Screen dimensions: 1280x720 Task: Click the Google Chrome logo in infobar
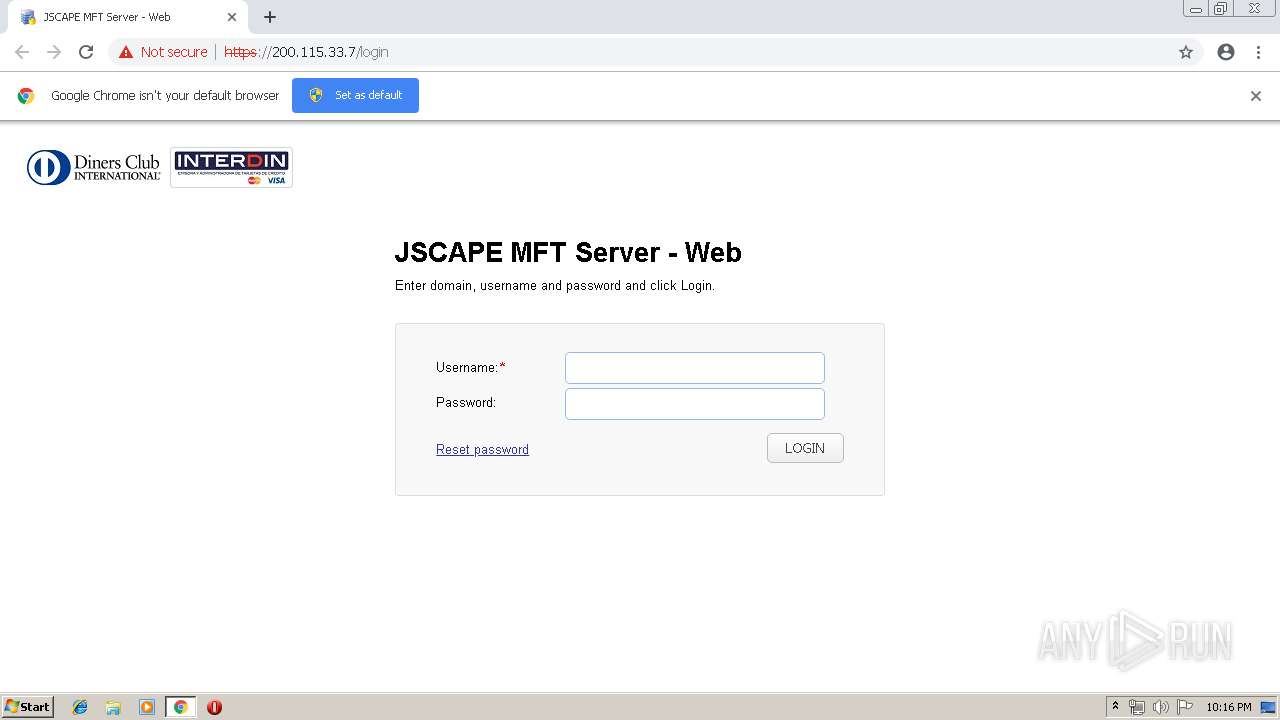[26, 96]
